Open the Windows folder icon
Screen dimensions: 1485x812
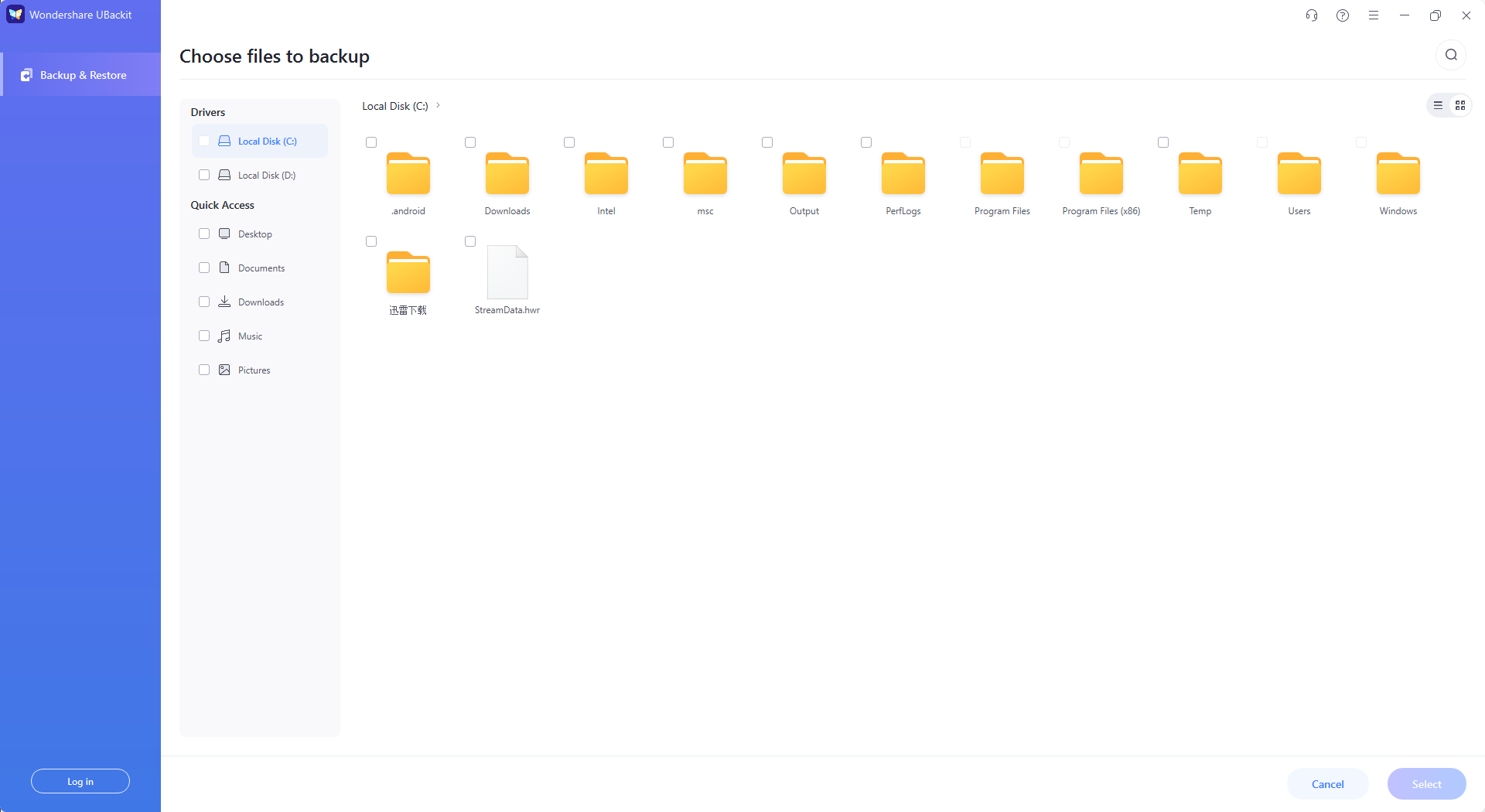(x=1398, y=173)
